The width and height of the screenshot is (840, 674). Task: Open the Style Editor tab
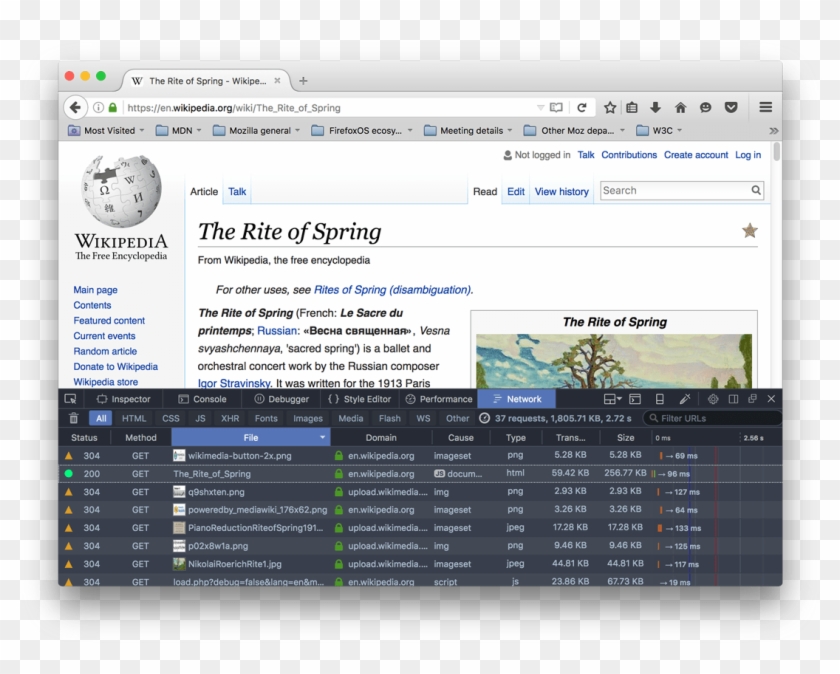click(360, 399)
